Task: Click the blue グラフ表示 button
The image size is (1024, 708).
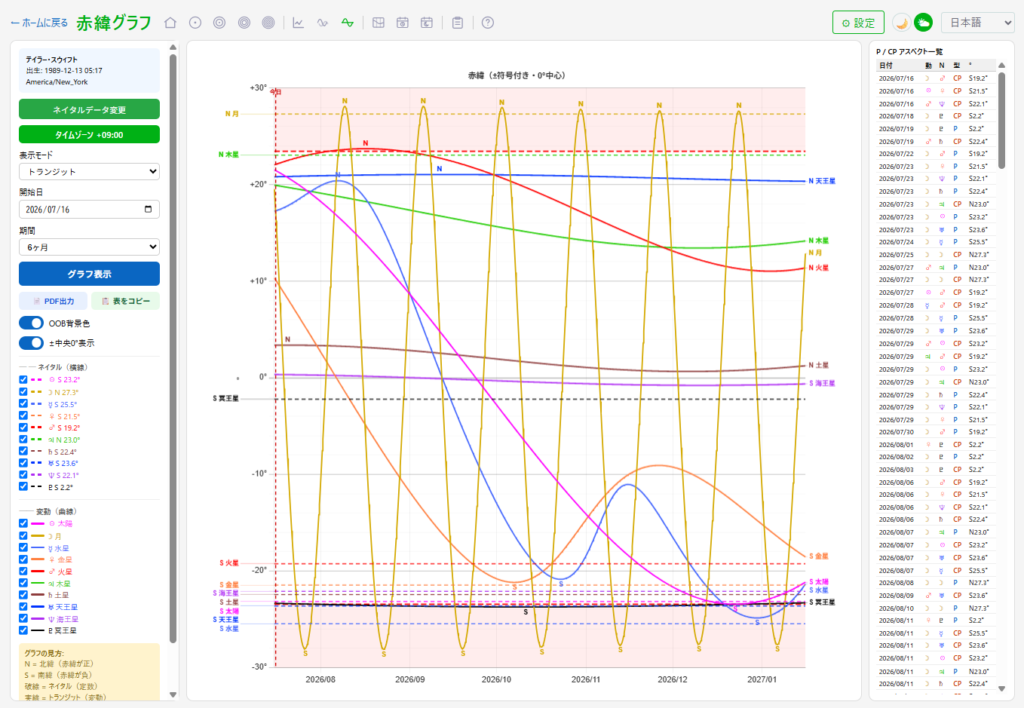Action: click(x=89, y=274)
